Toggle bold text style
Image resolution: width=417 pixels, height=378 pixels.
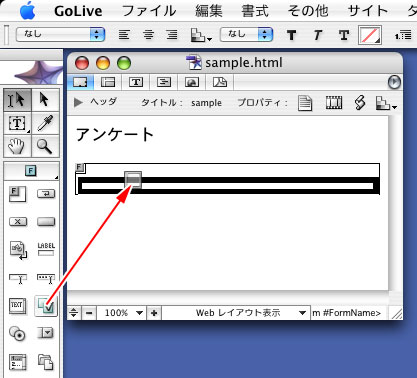pos(291,35)
